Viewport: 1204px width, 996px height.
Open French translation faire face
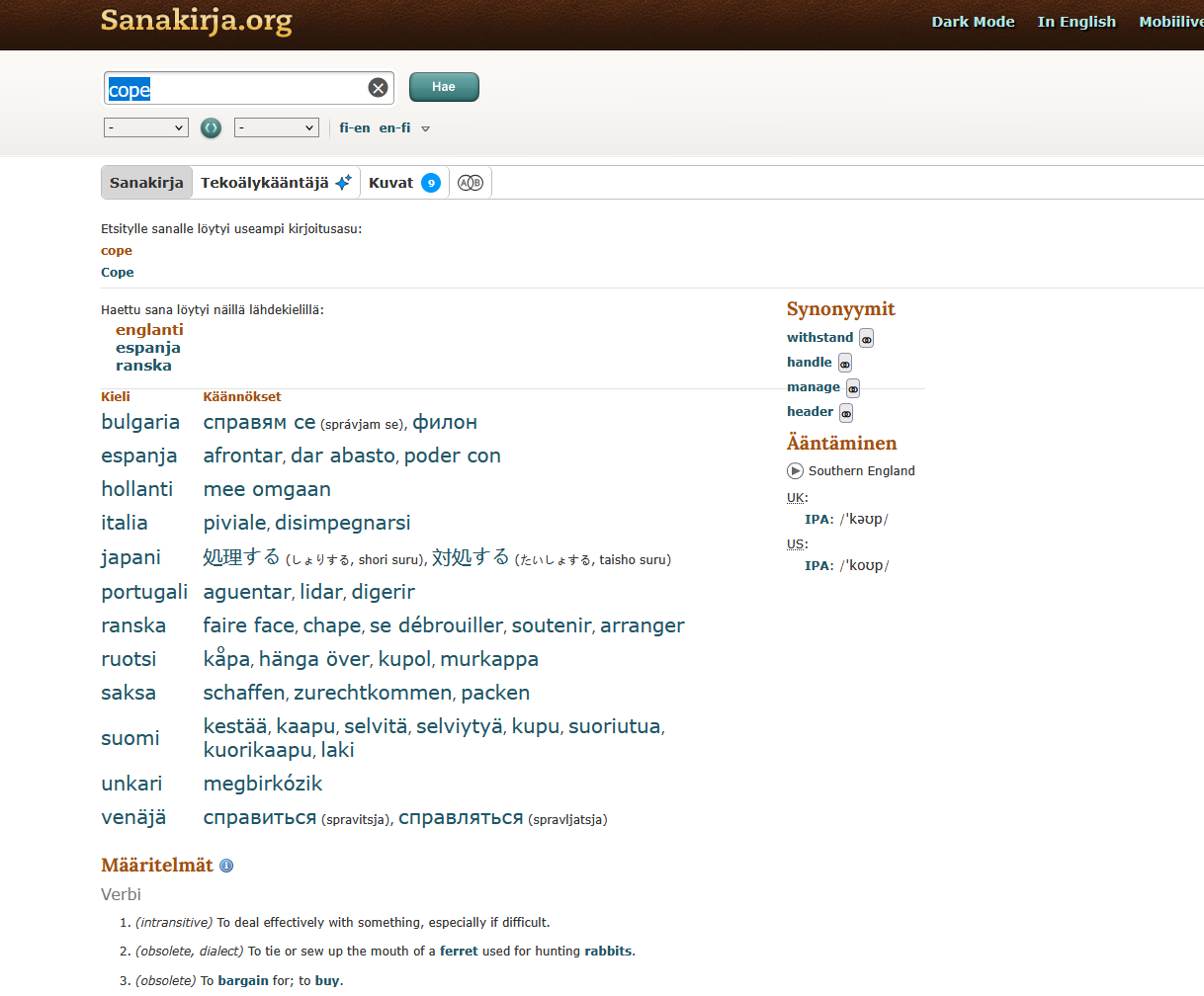[249, 626]
